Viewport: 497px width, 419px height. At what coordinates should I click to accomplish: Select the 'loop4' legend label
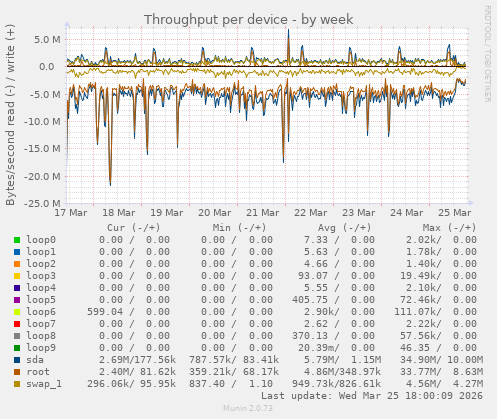(41, 288)
